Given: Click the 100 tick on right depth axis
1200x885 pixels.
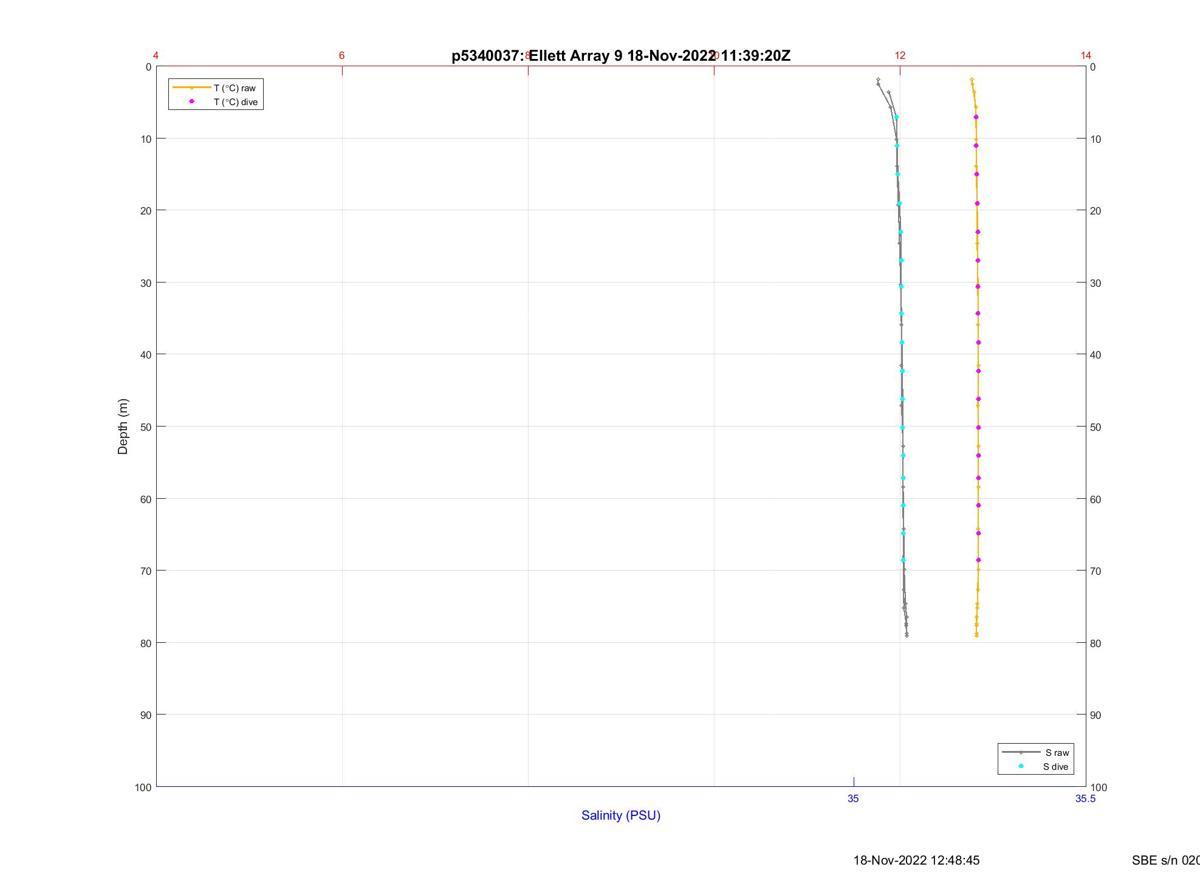Looking at the screenshot, I should click(x=1099, y=787).
